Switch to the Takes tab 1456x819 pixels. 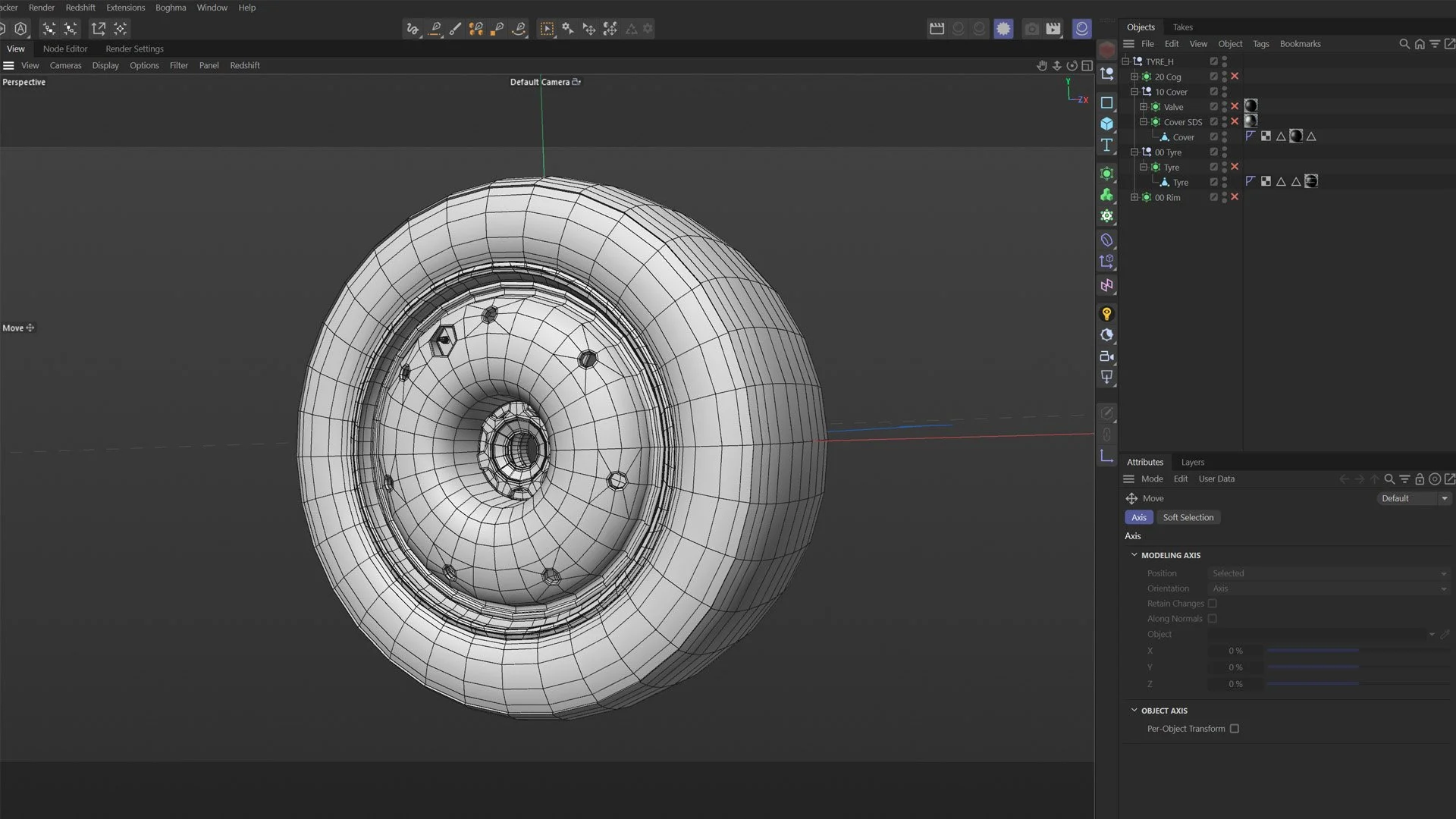(1182, 27)
